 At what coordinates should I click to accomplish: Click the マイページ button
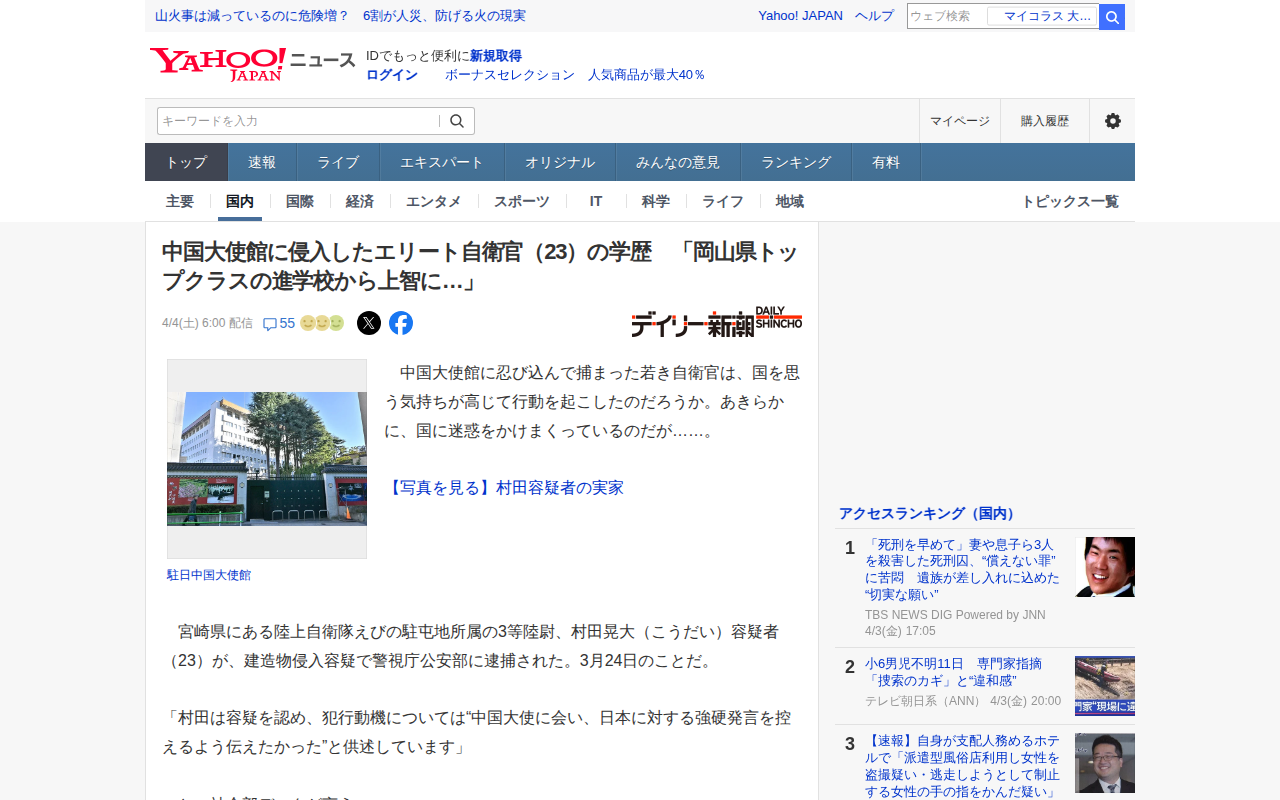[960, 121]
